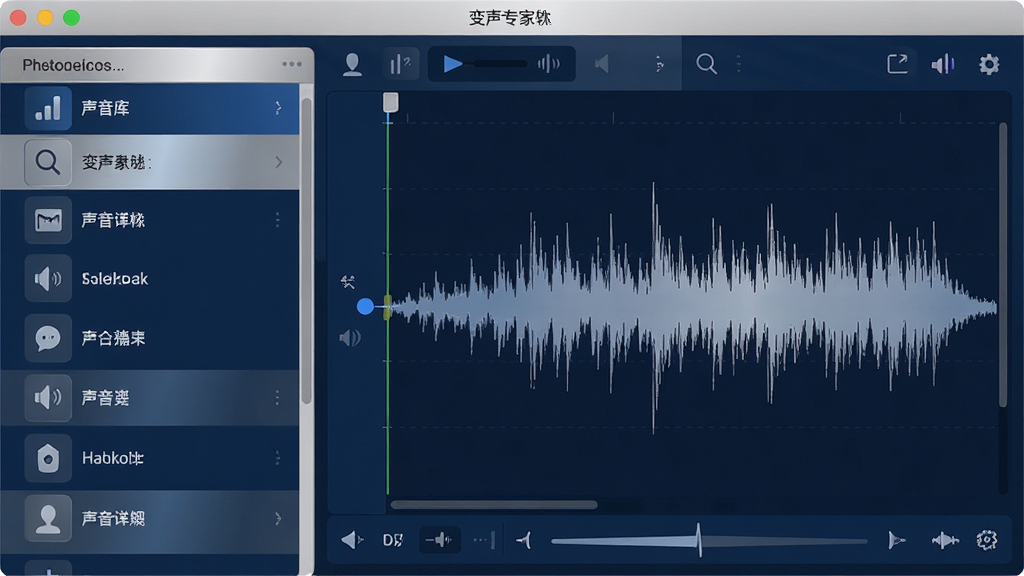
Task: Click the playhead marker handle above waveform
Action: click(390, 103)
